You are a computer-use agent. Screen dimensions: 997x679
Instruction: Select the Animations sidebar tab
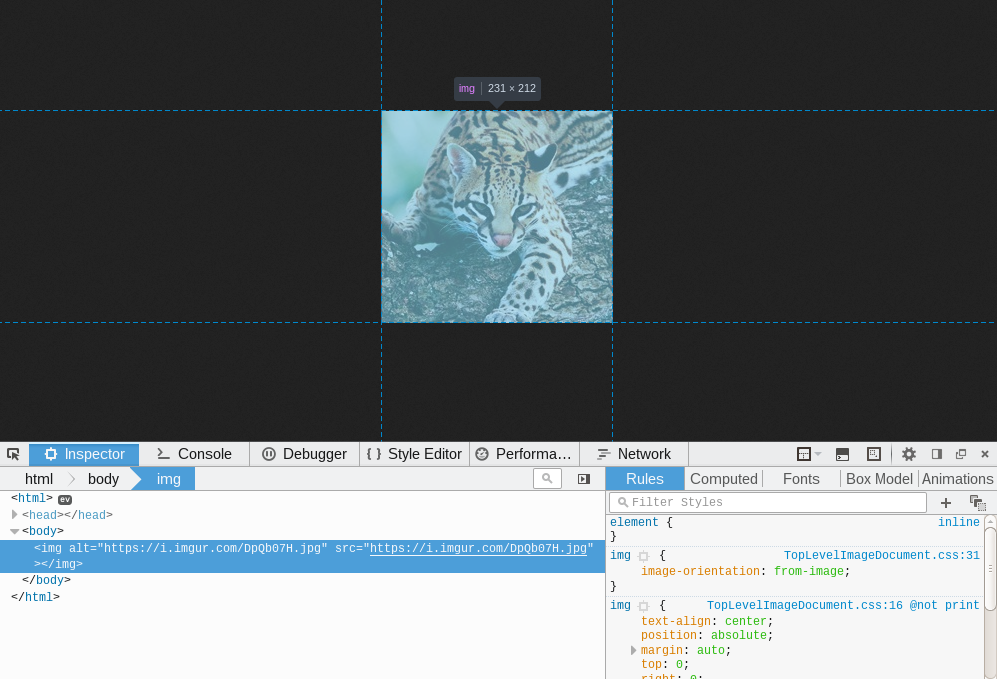pyautogui.click(x=958, y=479)
